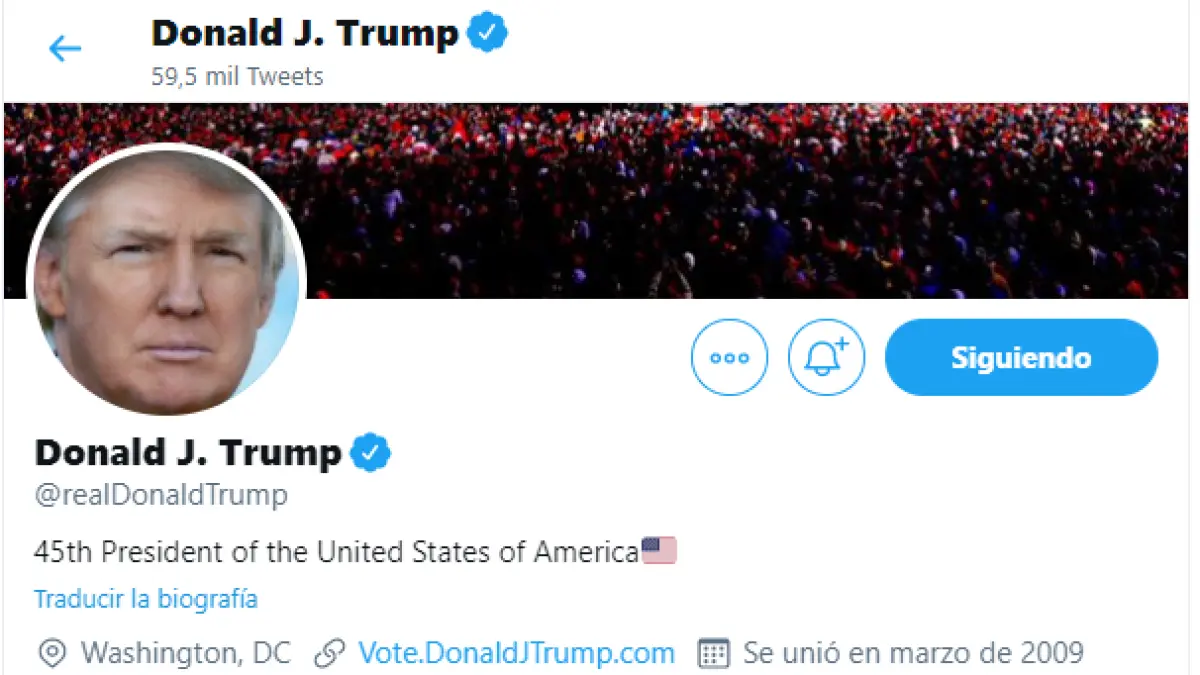Image resolution: width=1200 pixels, height=675 pixels.
Task: Open the circular profile avatar photo
Action: [167, 282]
